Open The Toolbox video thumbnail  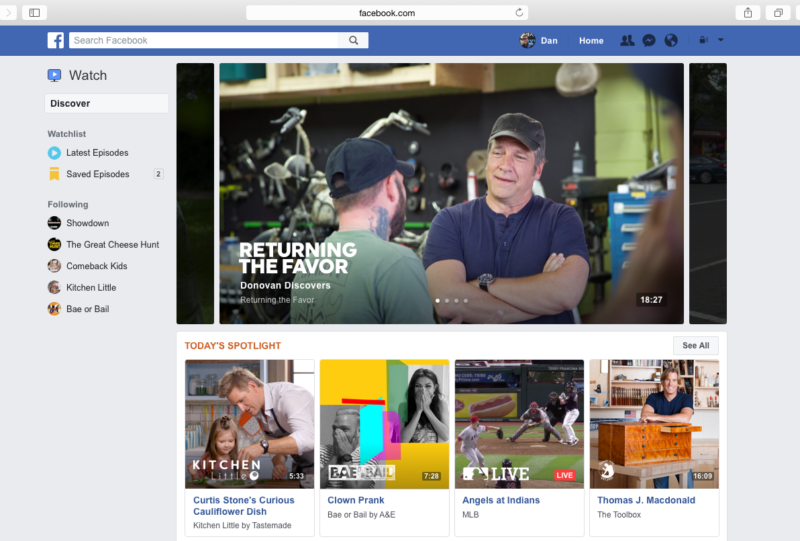pyautogui.click(x=654, y=424)
